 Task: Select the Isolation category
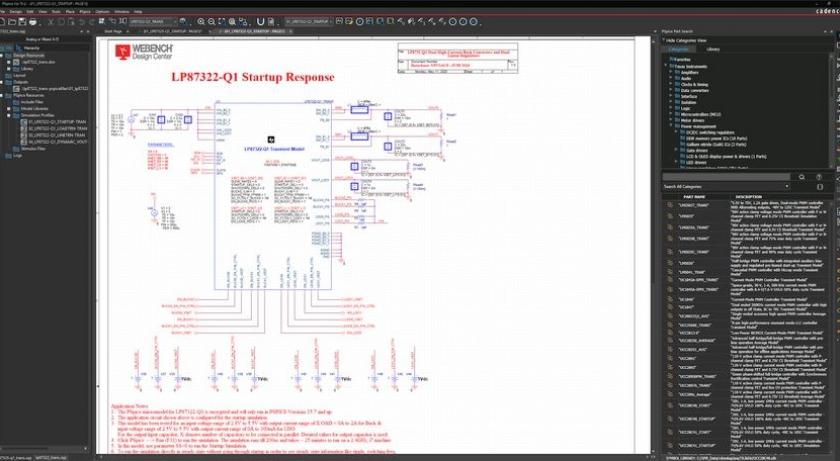688,102
